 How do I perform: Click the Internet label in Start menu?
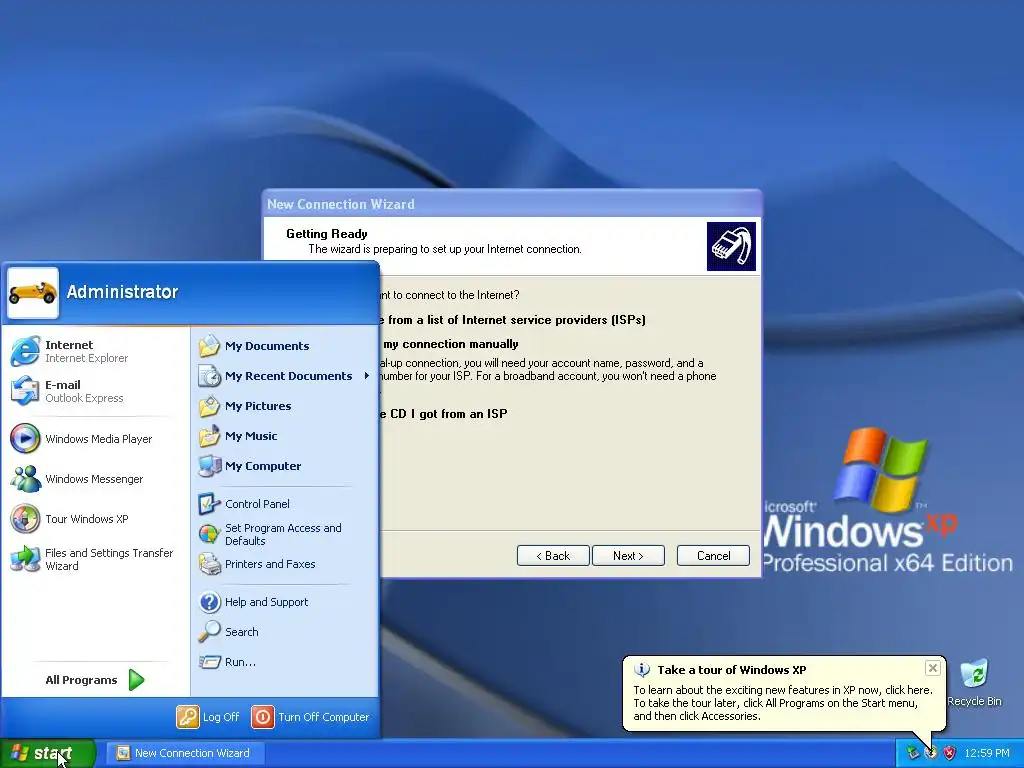point(69,345)
